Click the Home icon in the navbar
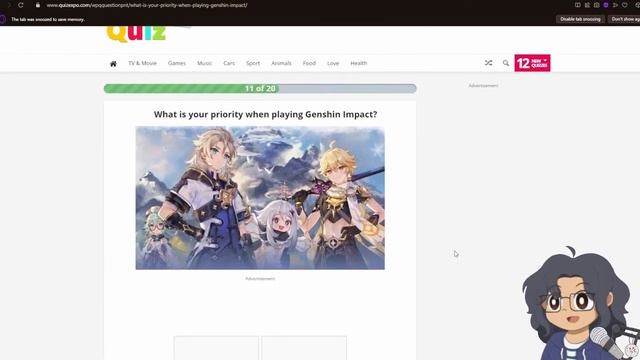Image resolution: width=640 pixels, height=360 pixels. tap(113, 63)
